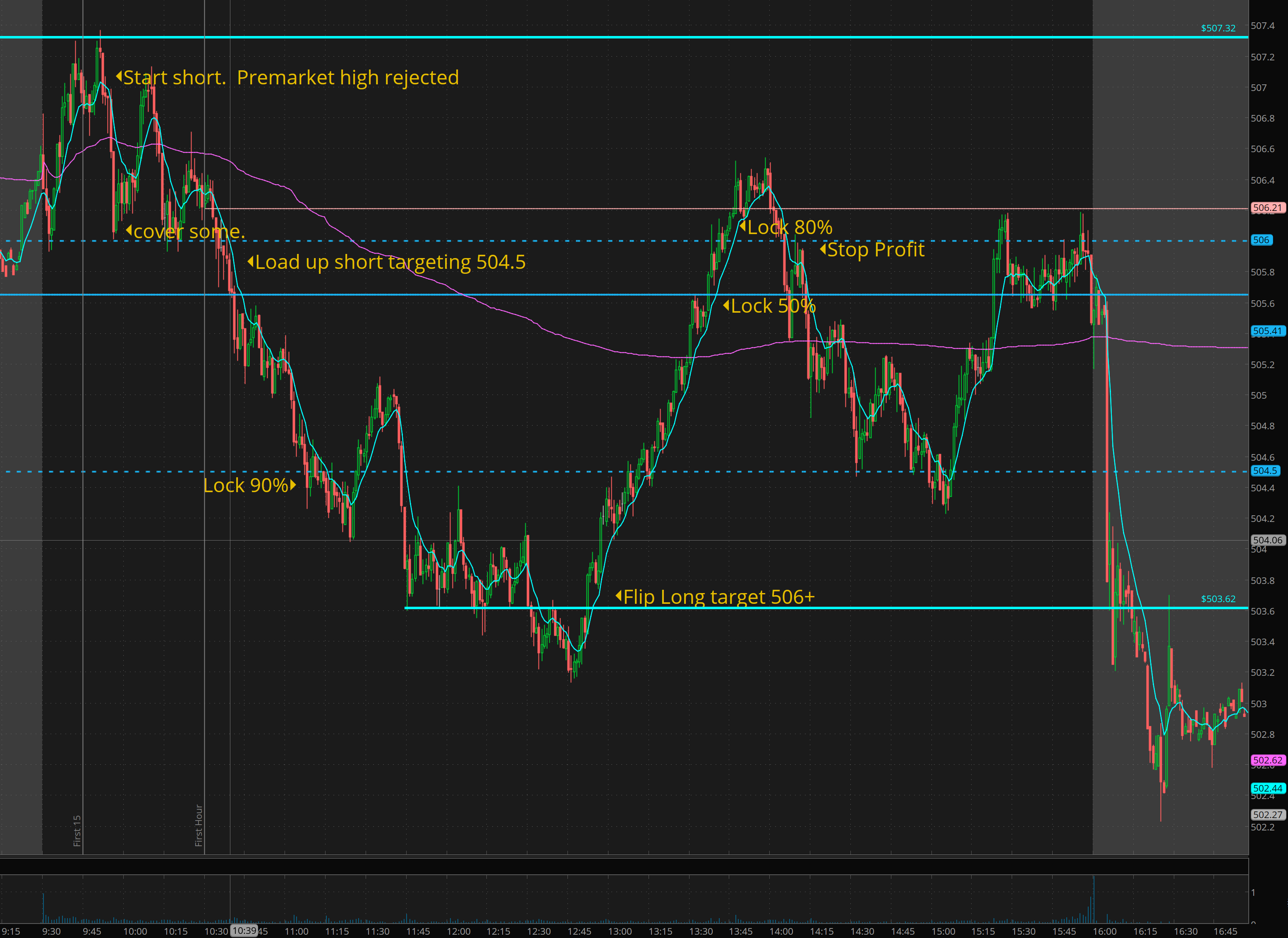
Task: Click the 'First Hour' vertical marker label
Action: (199, 826)
